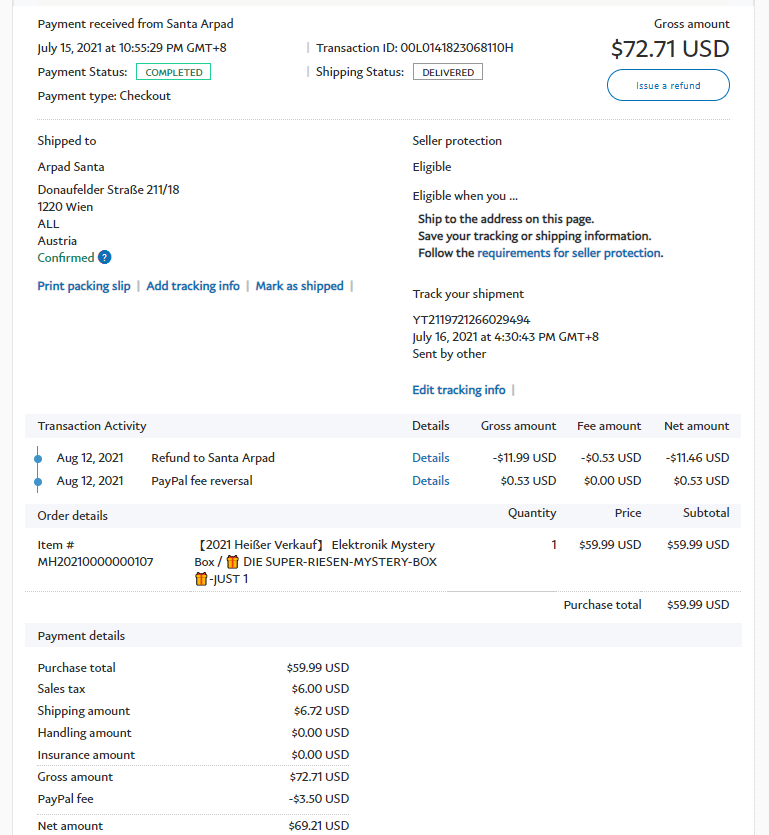Click the Issue a refund button
This screenshot has width=769, height=835.
668,86
